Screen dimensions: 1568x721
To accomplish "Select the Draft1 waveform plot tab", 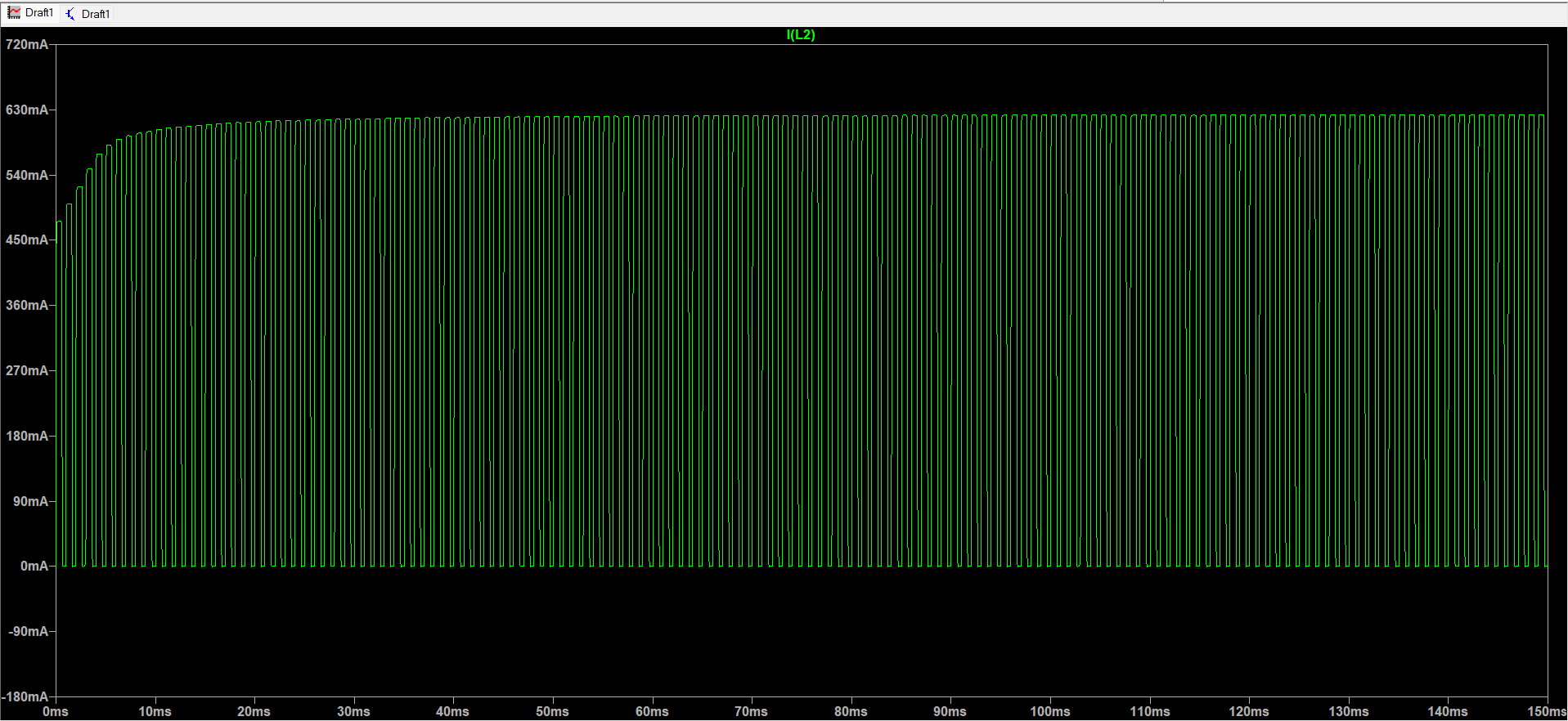I will tap(31, 13).
